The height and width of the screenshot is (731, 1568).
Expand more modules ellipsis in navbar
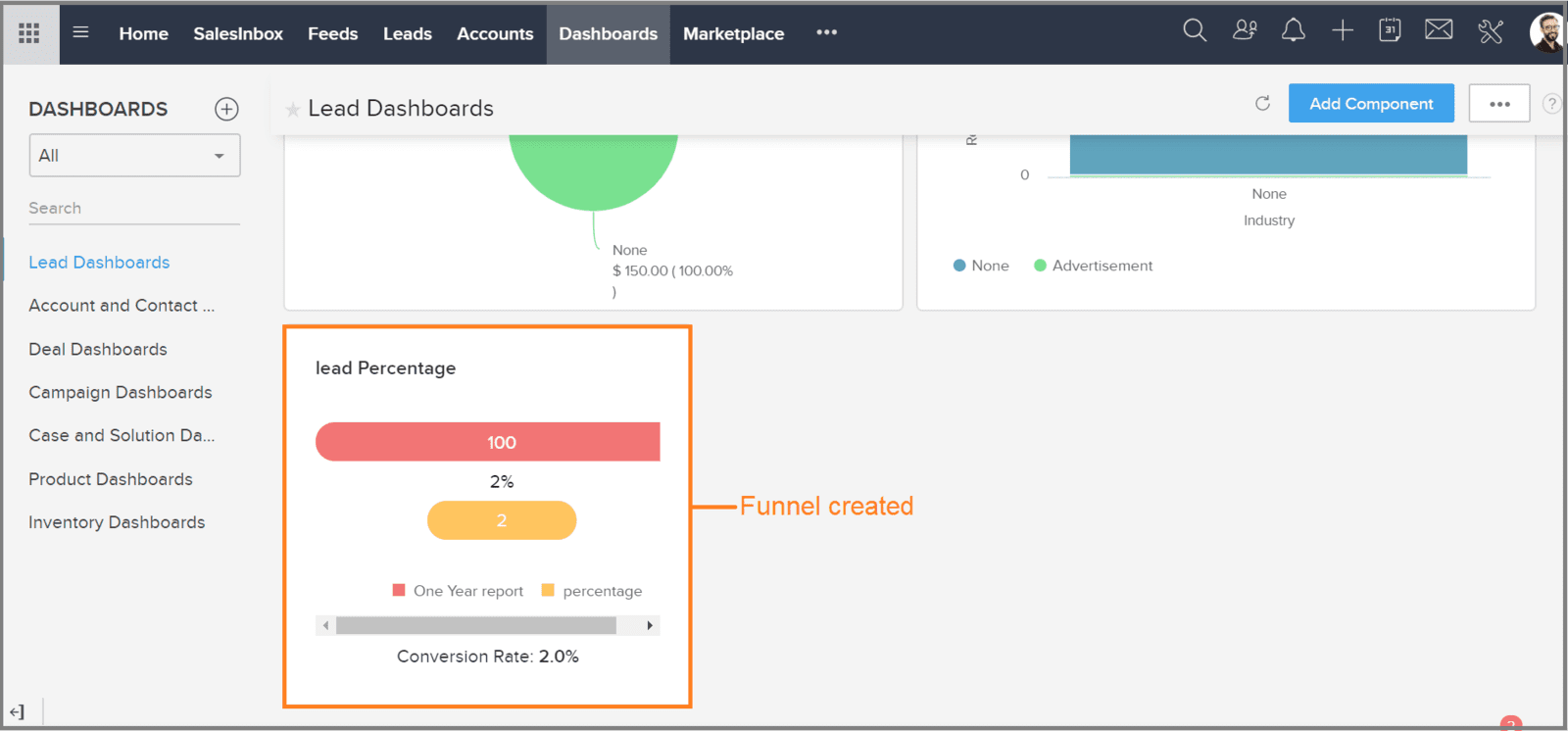pos(827,32)
